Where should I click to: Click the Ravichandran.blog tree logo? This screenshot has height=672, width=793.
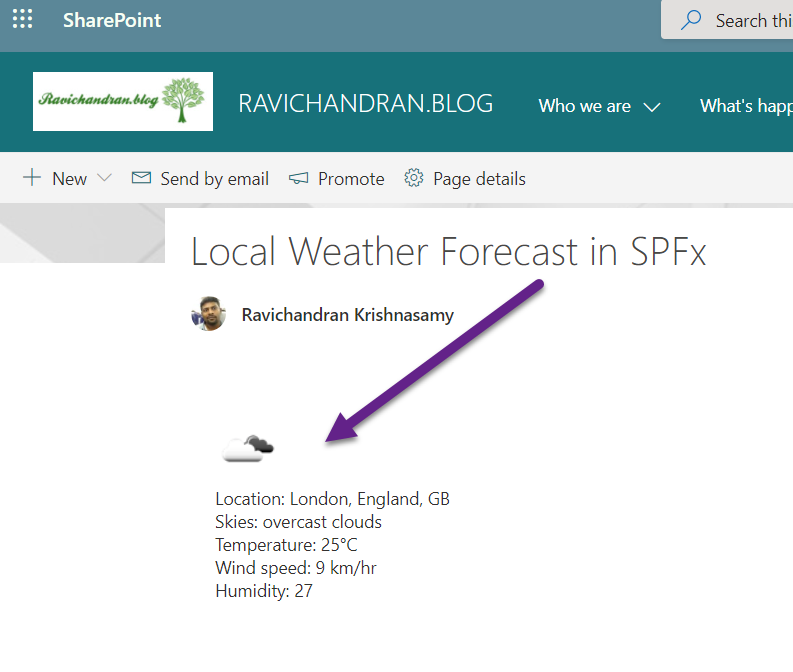tap(123, 101)
